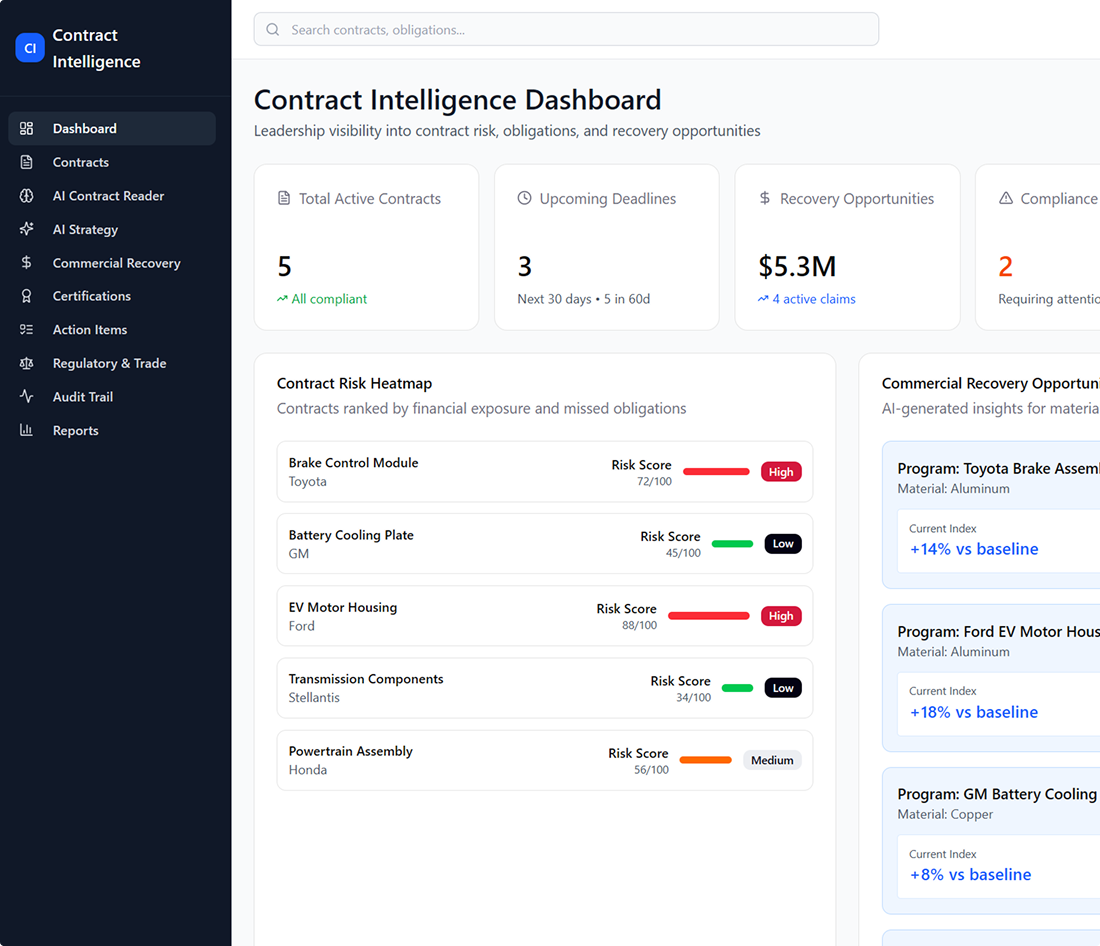Open the Upcoming Deadlines card

coord(607,247)
